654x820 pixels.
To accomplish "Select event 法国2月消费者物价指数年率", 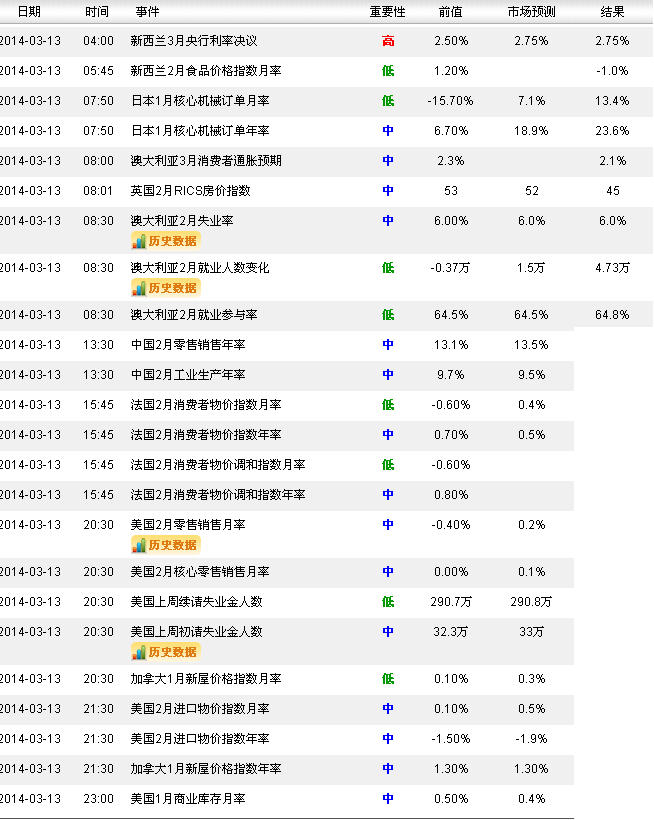I will [206, 435].
